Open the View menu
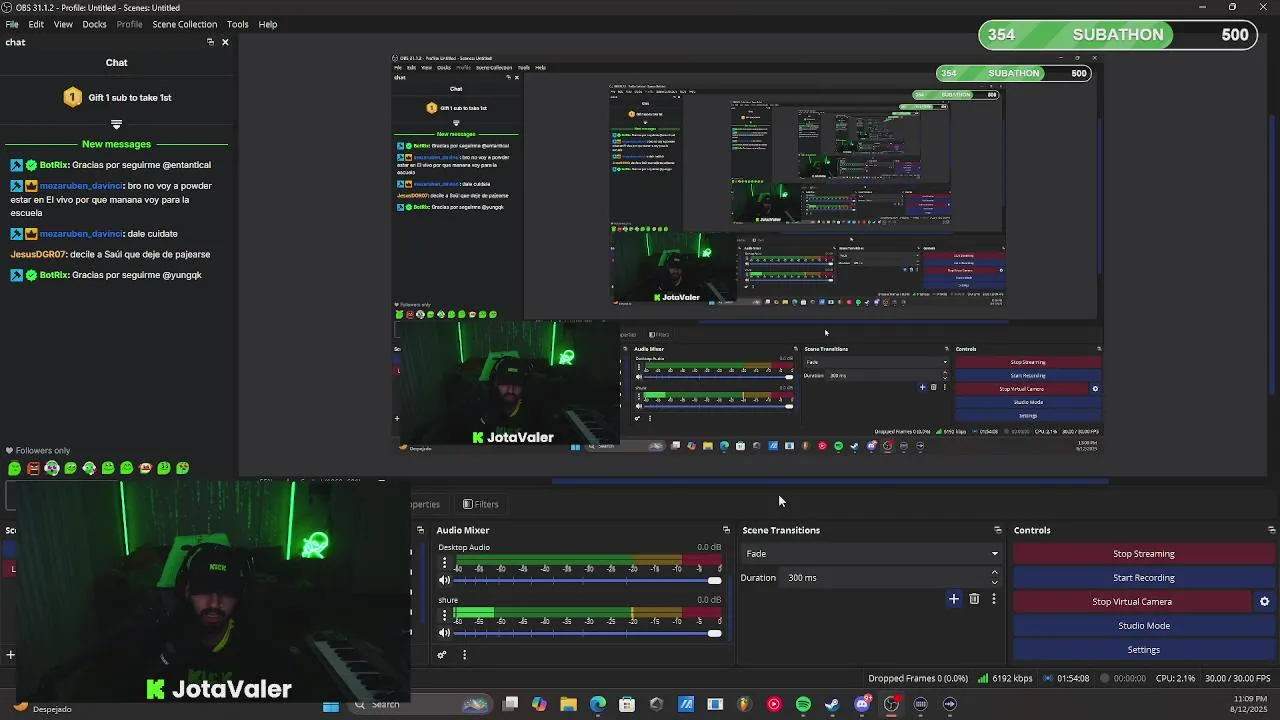Screen dimensions: 1280x720 [x=63, y=24]
